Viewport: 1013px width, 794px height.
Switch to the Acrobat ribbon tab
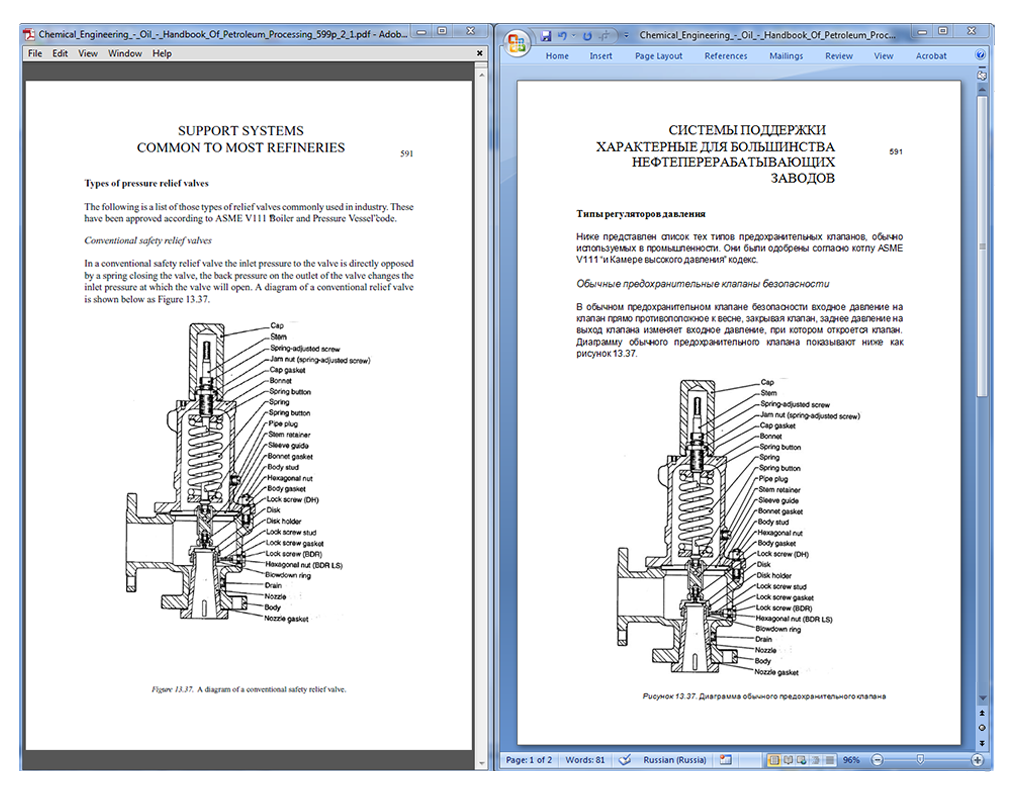point(931,56)
